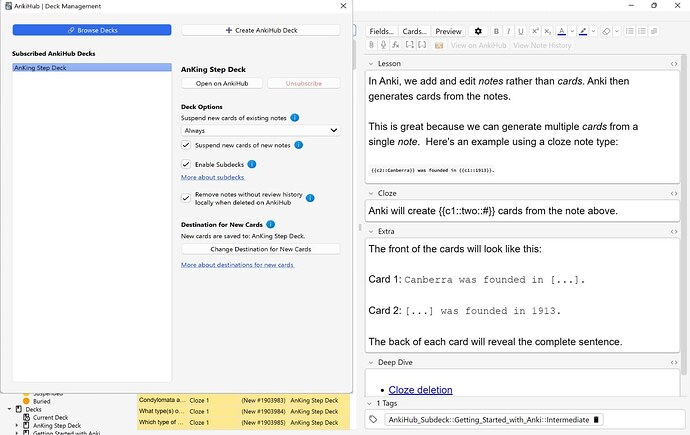Toggle Remove notes without review history checkbox
Viewport: 690px width, 435px height.
(x=186, y=198)
